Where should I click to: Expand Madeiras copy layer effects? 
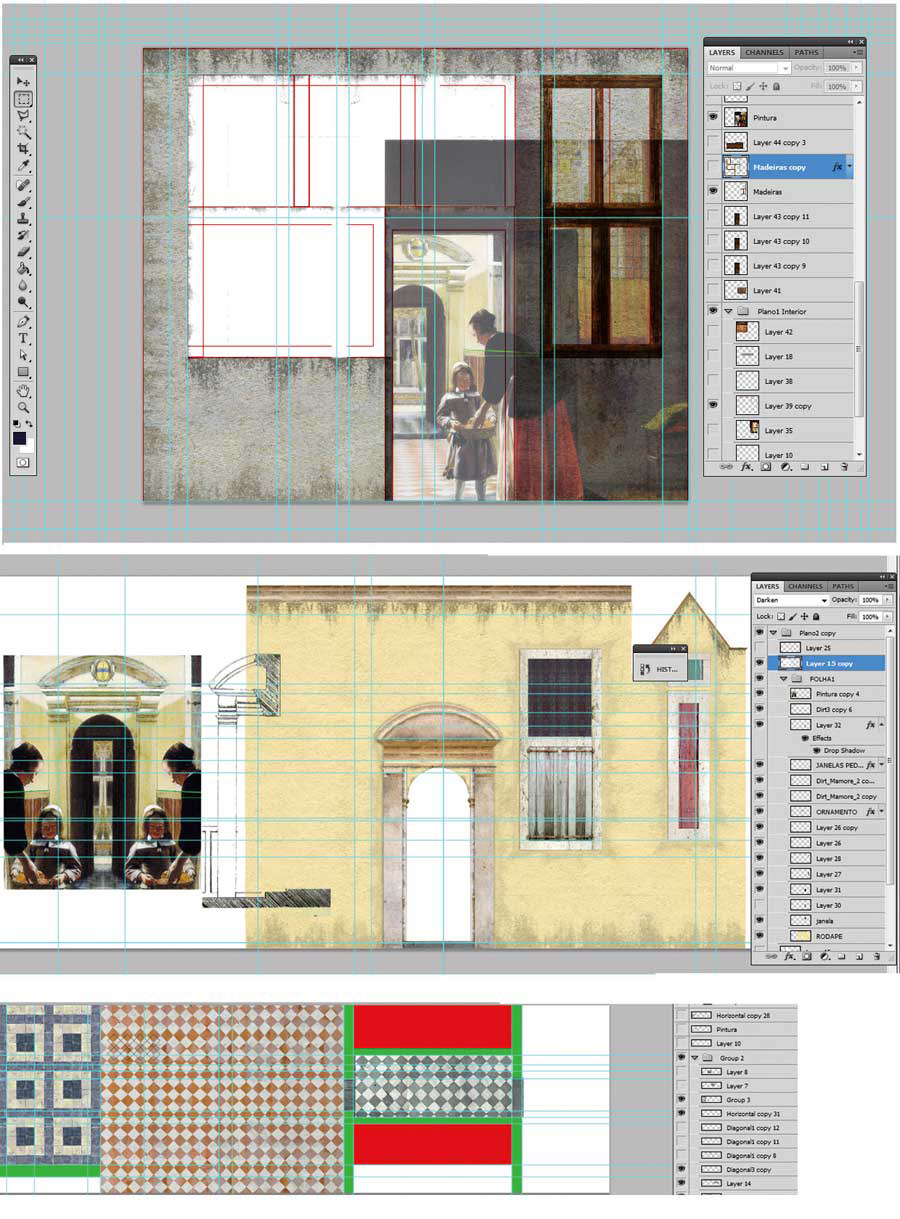click(850, 167)
